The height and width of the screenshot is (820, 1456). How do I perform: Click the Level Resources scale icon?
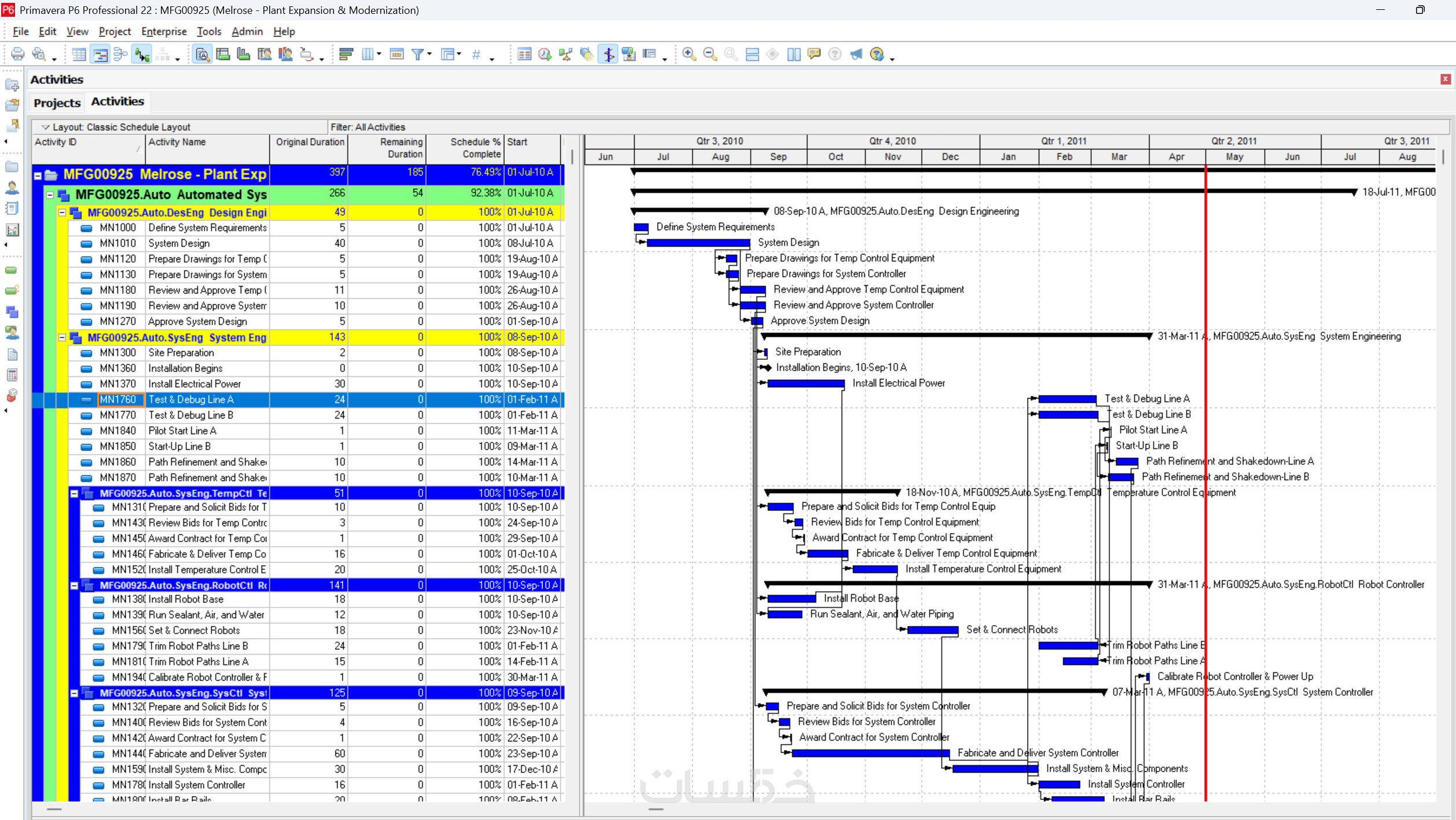tap(566, 54)
